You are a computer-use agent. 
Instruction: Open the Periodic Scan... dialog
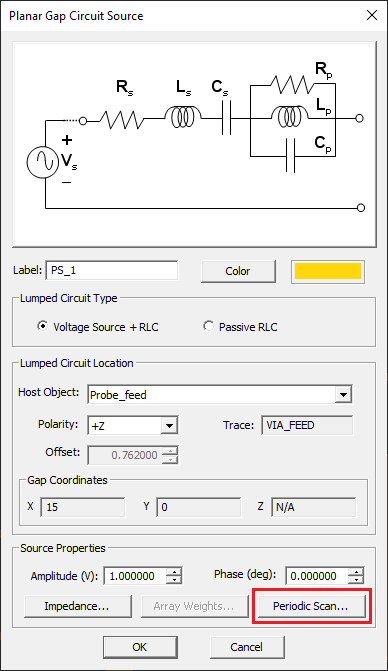point(311,606)
